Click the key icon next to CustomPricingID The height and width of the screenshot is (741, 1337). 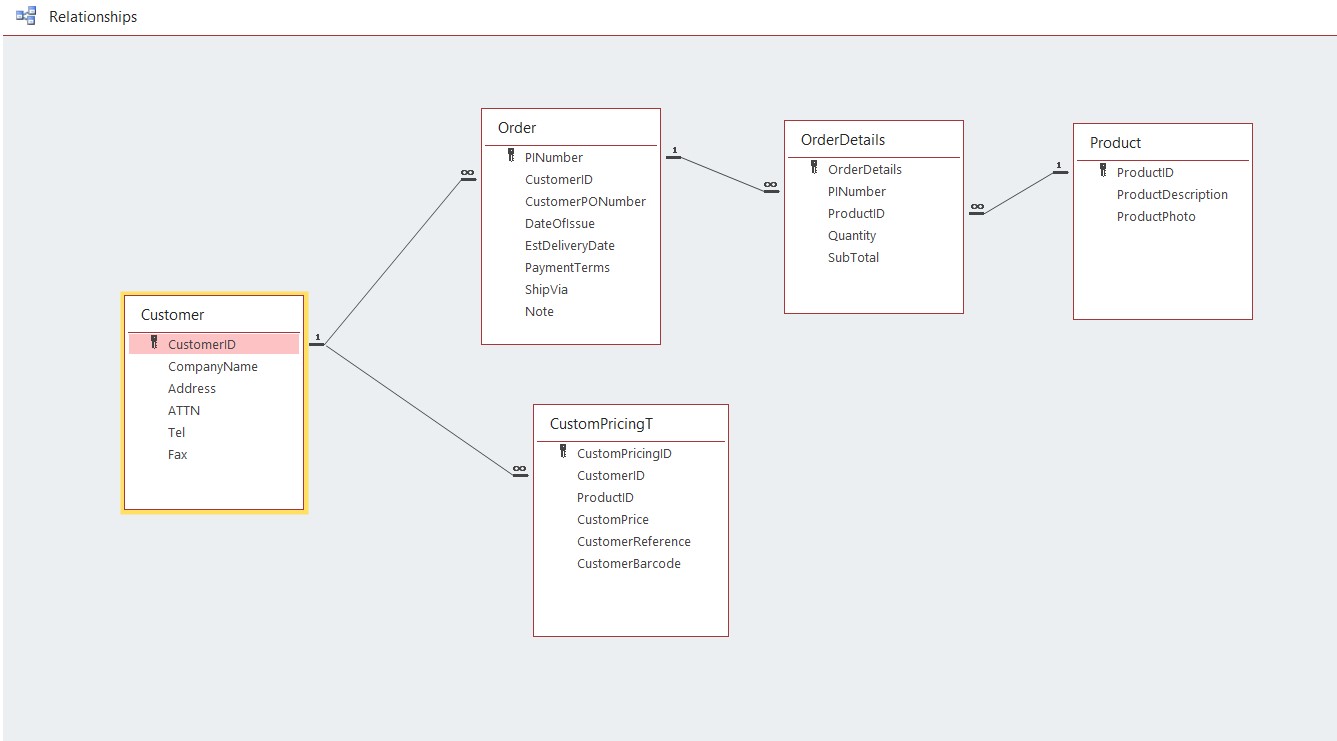point(563,452)
